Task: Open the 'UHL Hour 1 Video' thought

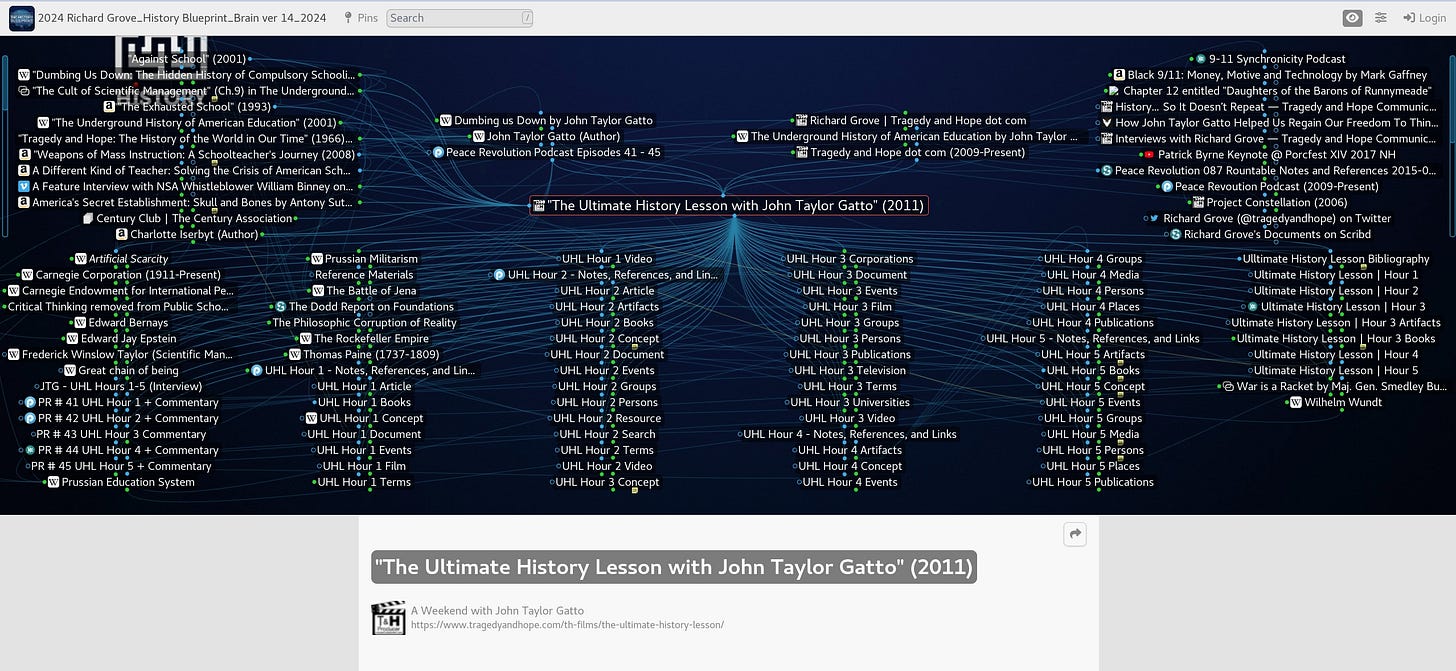Action: click(607, 258)
